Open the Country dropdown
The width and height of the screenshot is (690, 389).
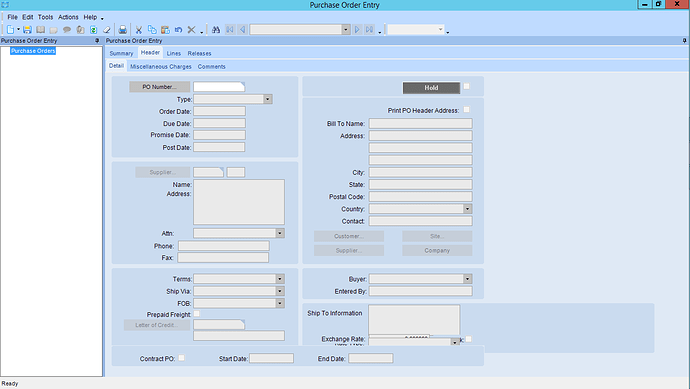click(x=468, y=209)
